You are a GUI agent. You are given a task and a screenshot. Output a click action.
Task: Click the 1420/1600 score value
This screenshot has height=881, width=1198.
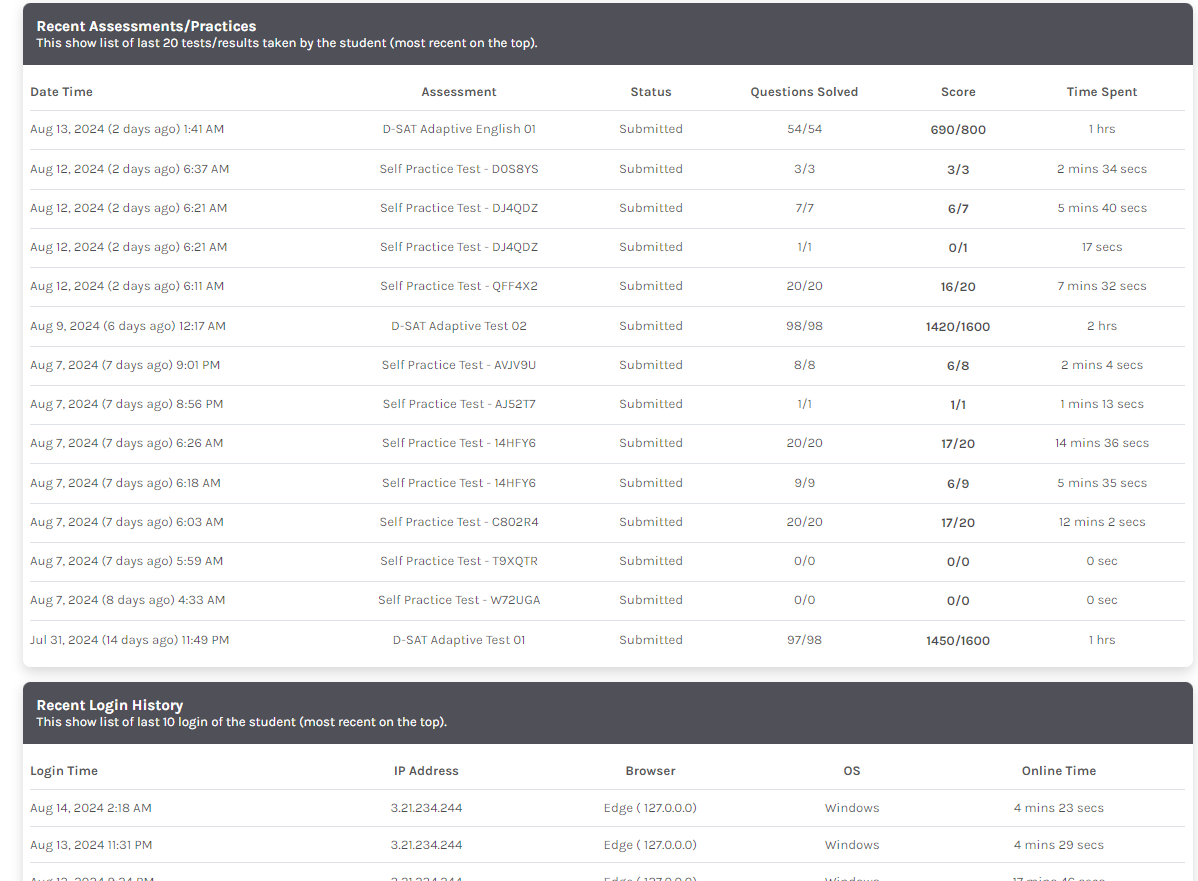pos(958,327)
